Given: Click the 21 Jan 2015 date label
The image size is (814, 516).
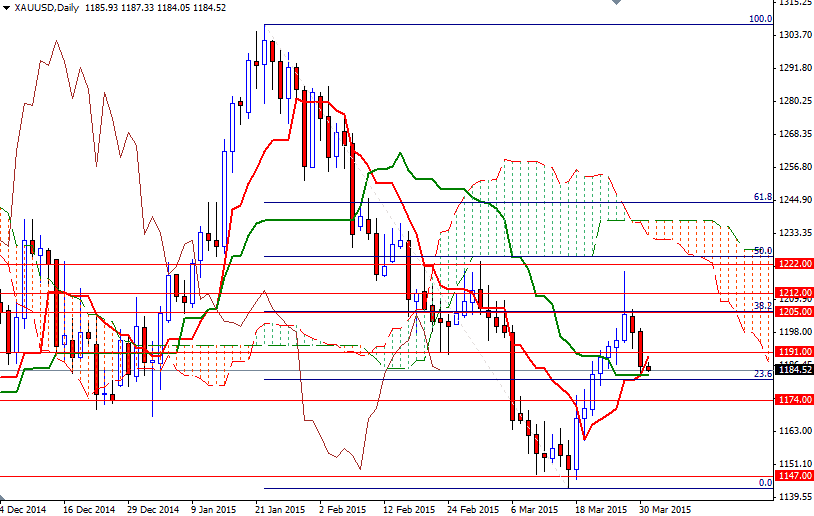Looking at the screenshot, I should 280,508.
